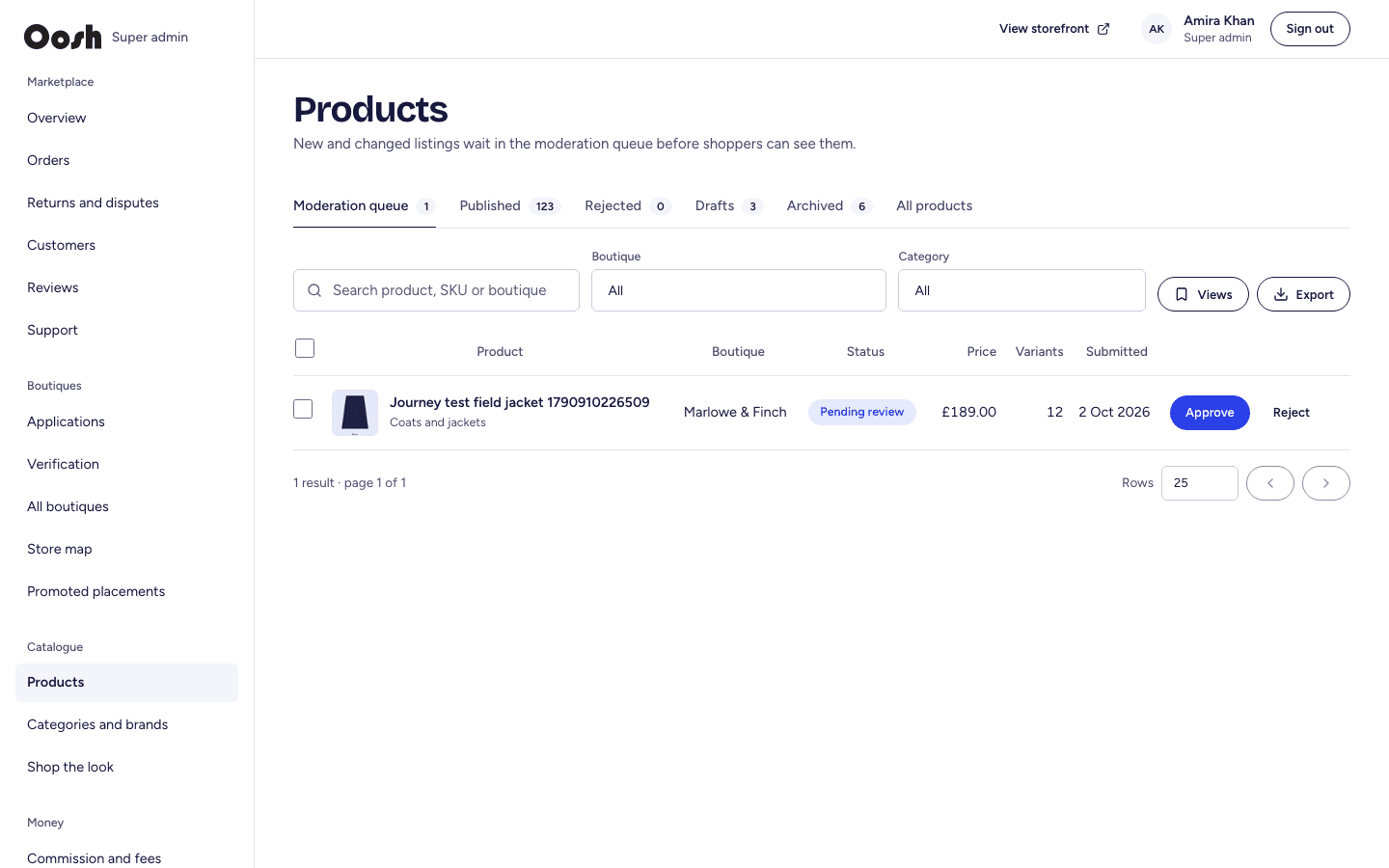Open the Category filter dropdown
Screen dimensions: 1389x868
1021,290
